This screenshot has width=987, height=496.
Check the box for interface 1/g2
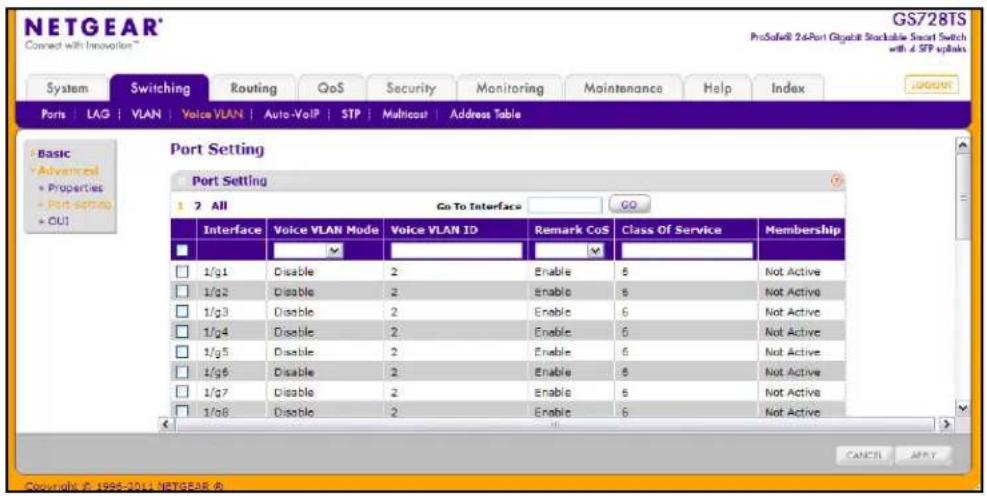(x=182, y=291)
